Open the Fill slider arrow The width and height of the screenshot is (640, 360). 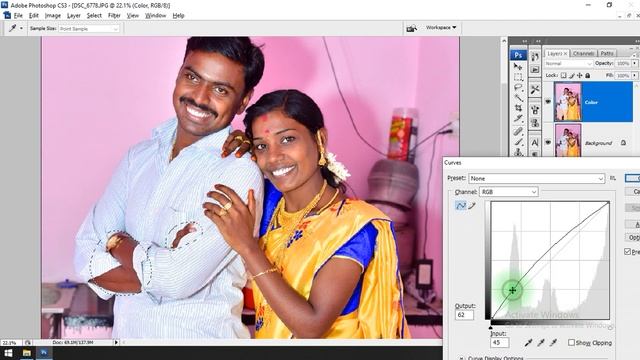click(635, 76)
